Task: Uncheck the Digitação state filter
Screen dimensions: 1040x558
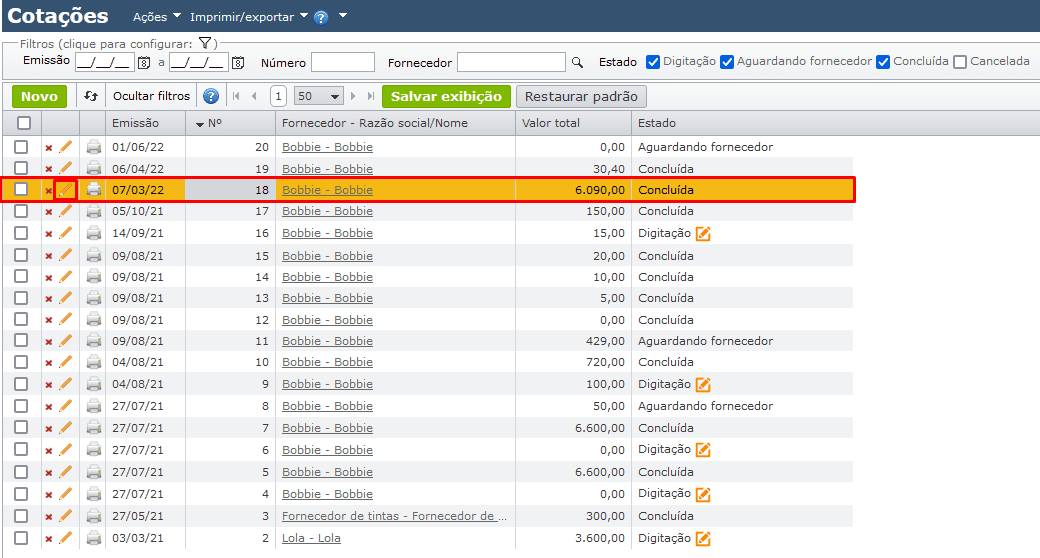Action: tap(653, 62)
